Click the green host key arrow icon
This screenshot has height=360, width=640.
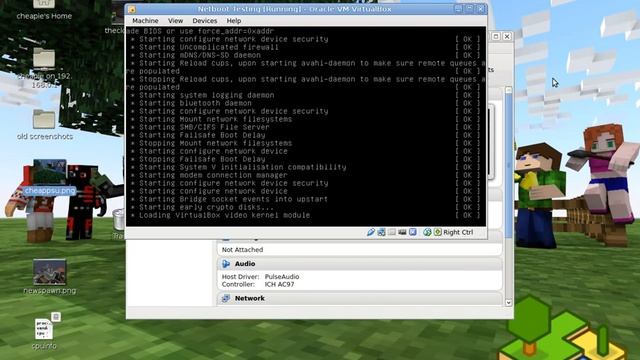[438, 232]
